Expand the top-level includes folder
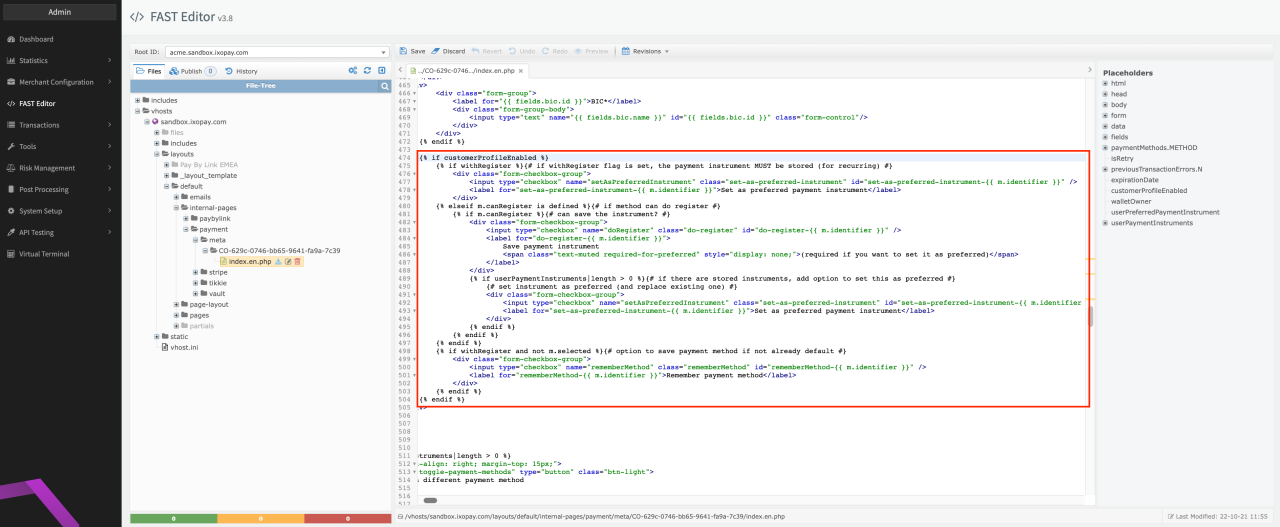Viewport: 1280px width, 527px height. click(x=136, y=100)
